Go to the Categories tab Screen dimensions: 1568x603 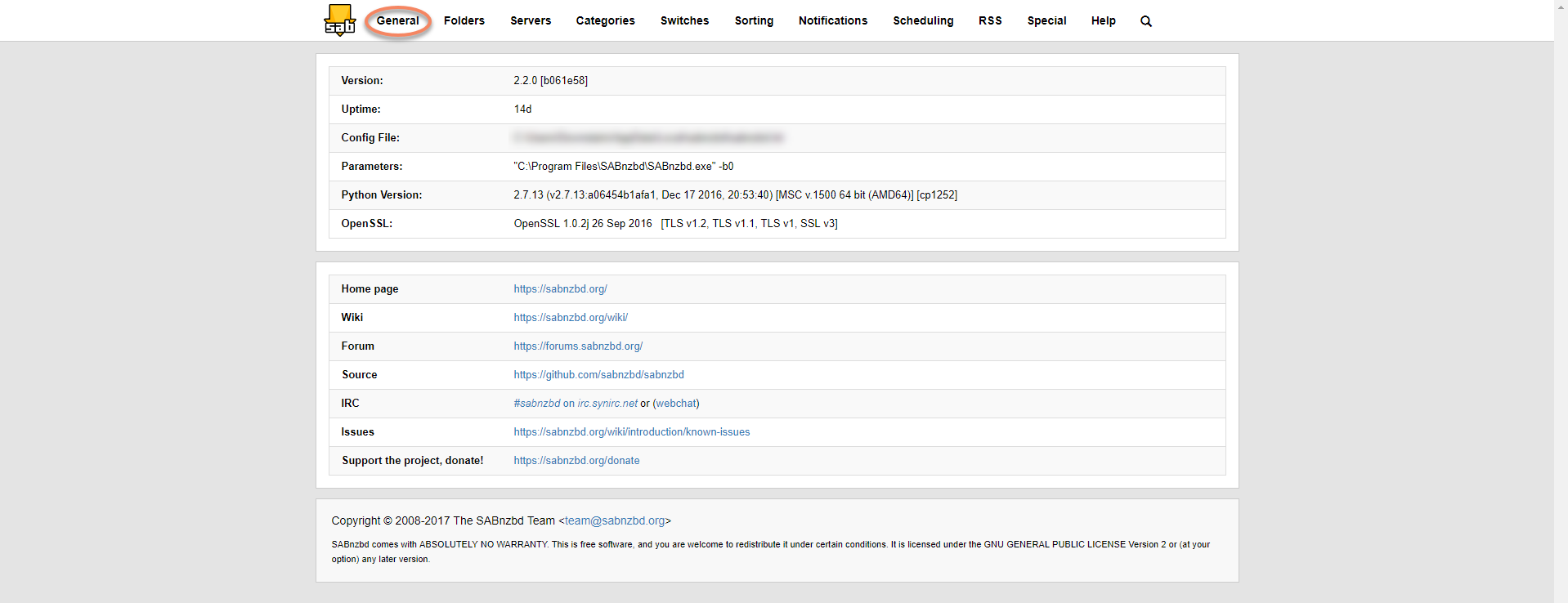(x=605, y=20)
